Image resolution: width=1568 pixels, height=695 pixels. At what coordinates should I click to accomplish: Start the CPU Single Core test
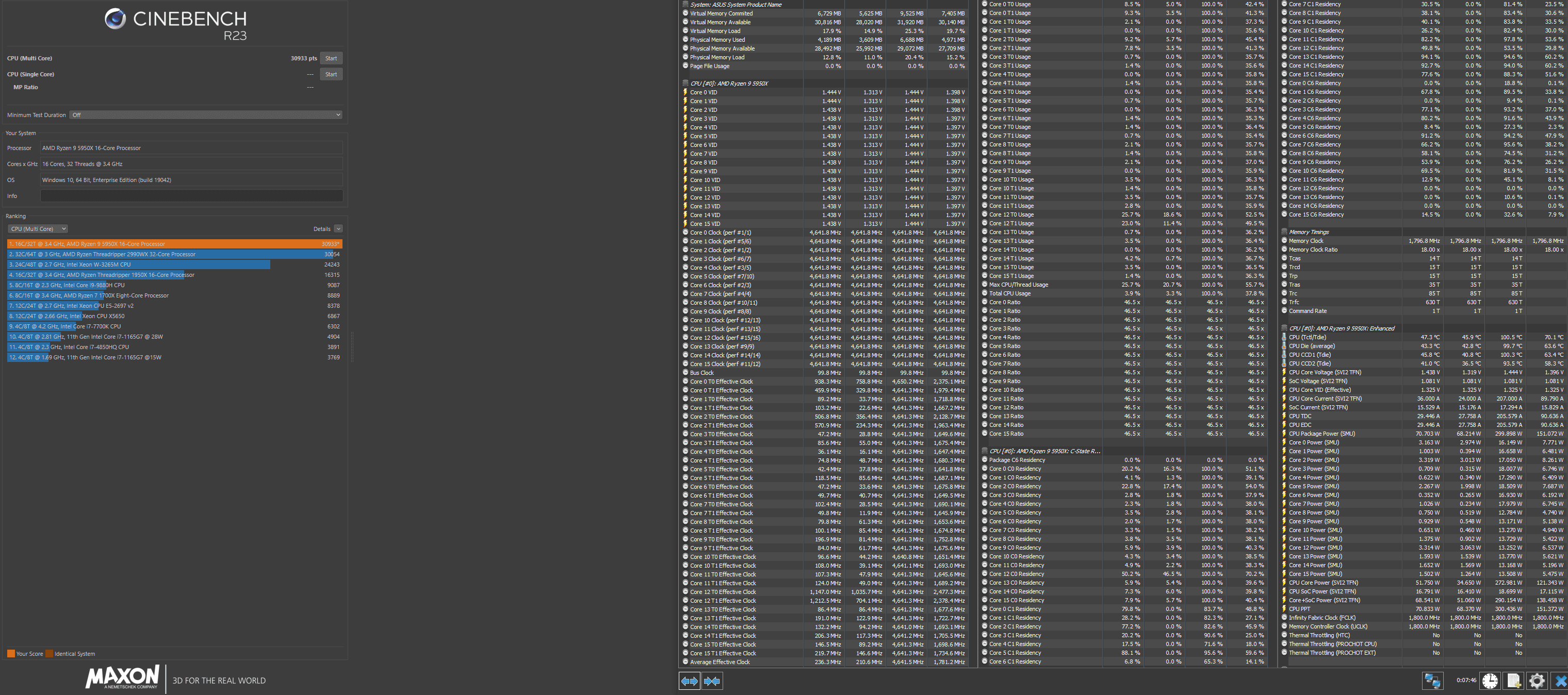pos(331,74)
